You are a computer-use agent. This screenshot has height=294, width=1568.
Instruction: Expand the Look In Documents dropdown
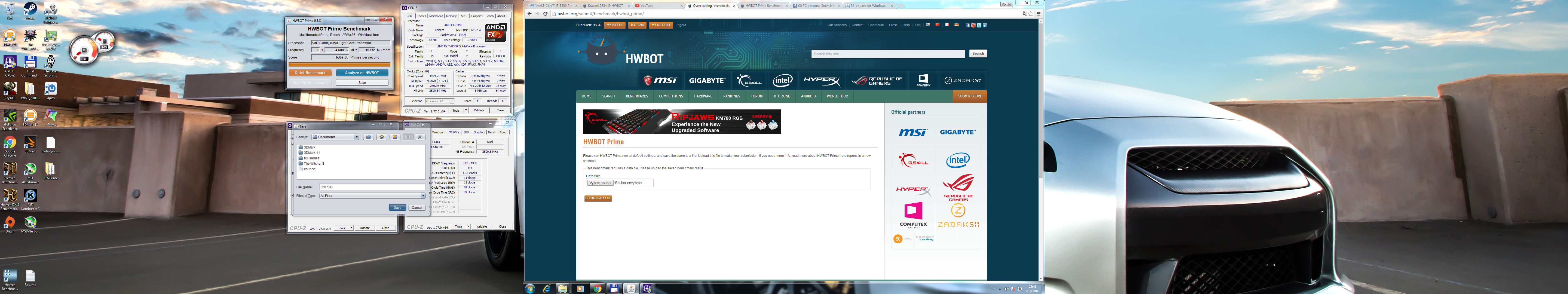357,137
